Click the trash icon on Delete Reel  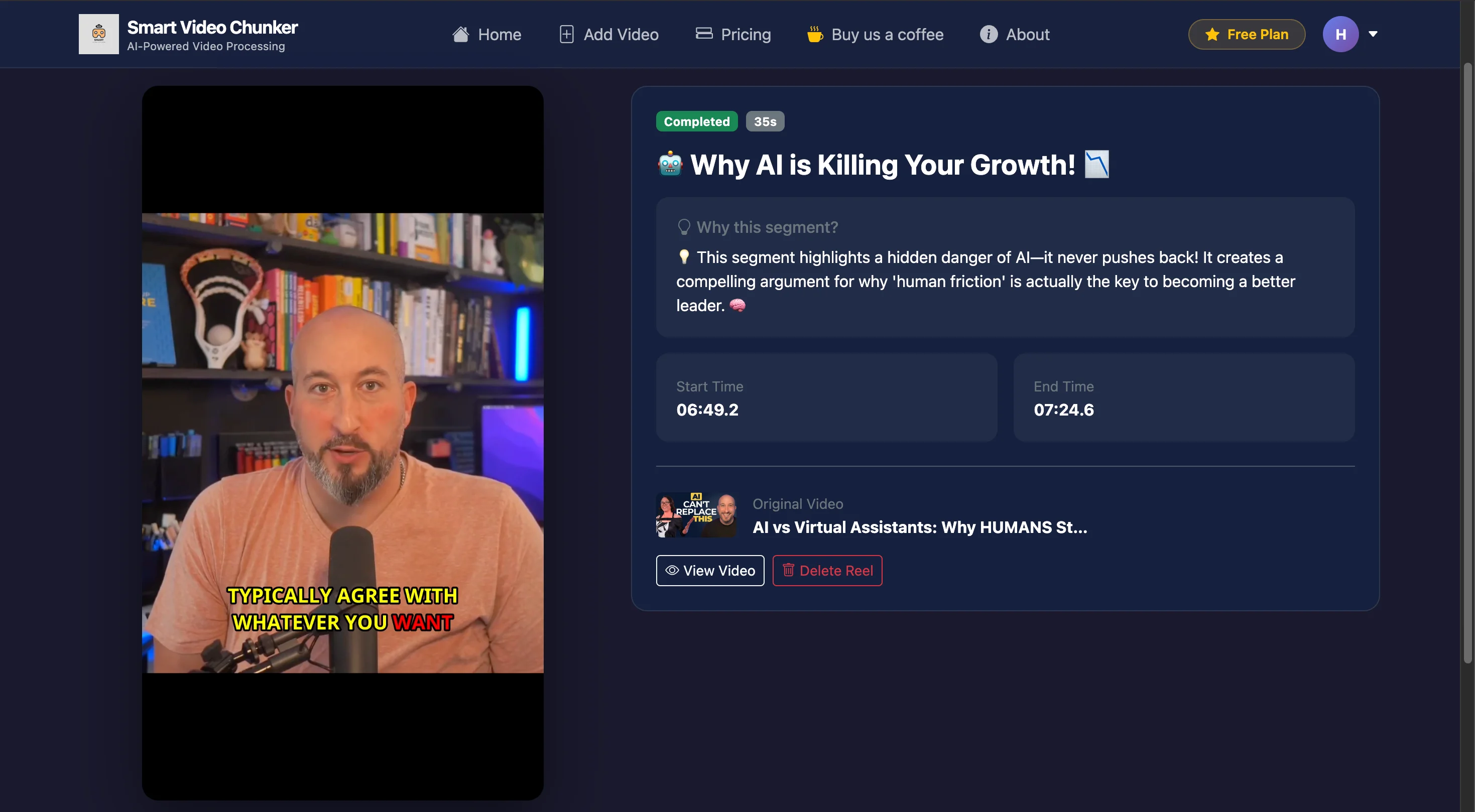point(788,570)
